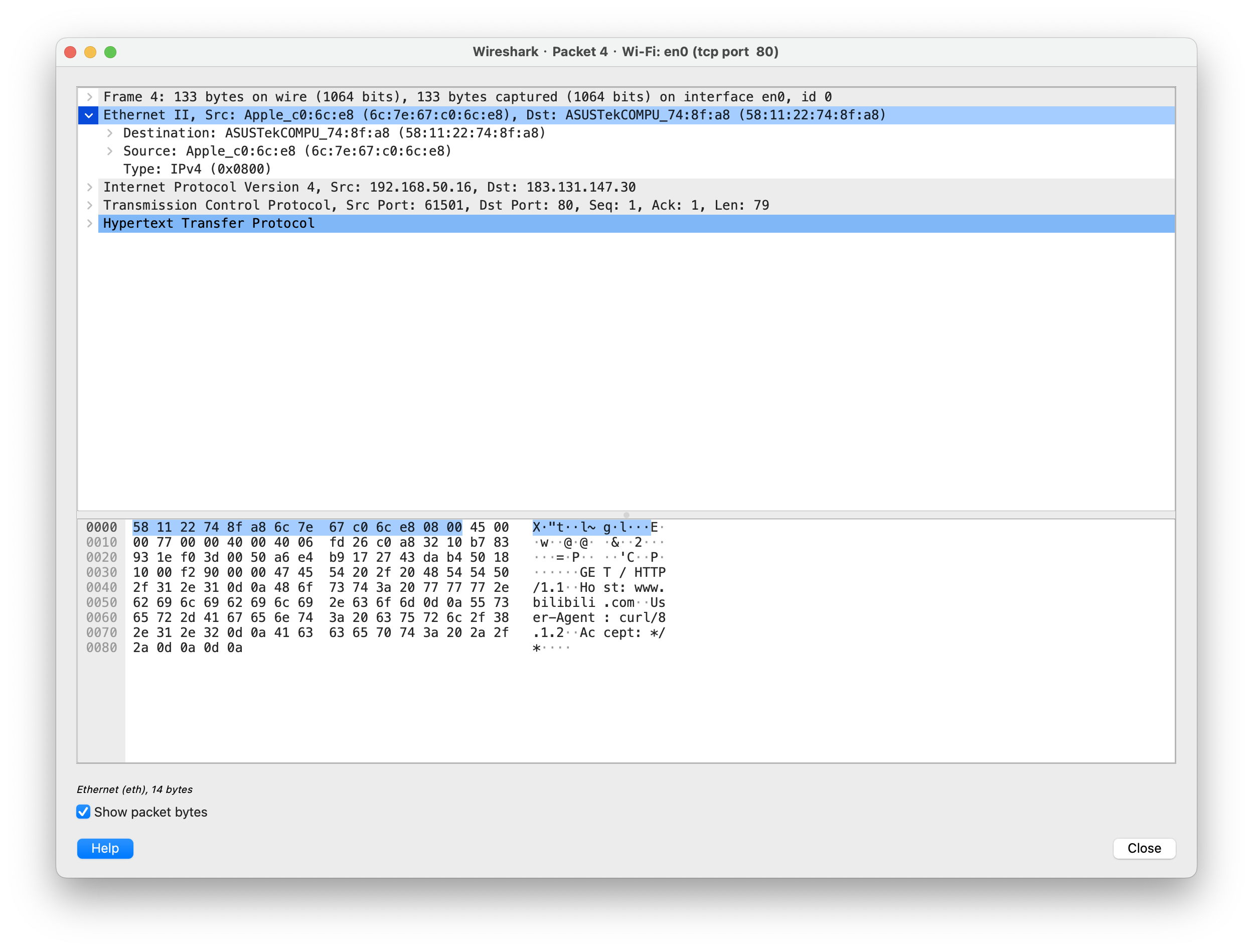1253x952 pixels.
Task: Click the yellow minimize window button
Action: pos(90,52)
